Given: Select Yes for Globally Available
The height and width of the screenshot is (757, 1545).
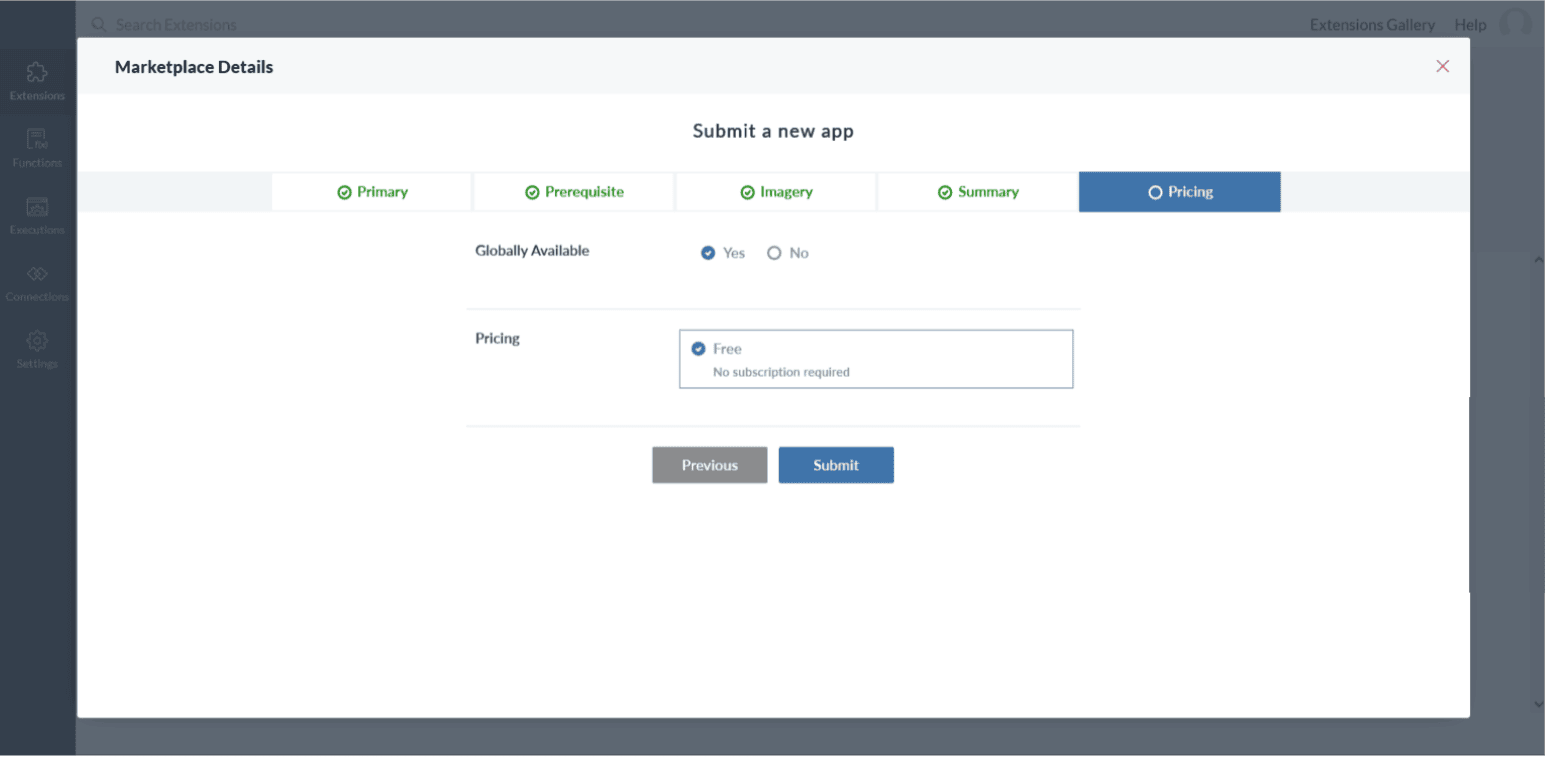Looking at the screenshot, I should click(x=709, y=253).
